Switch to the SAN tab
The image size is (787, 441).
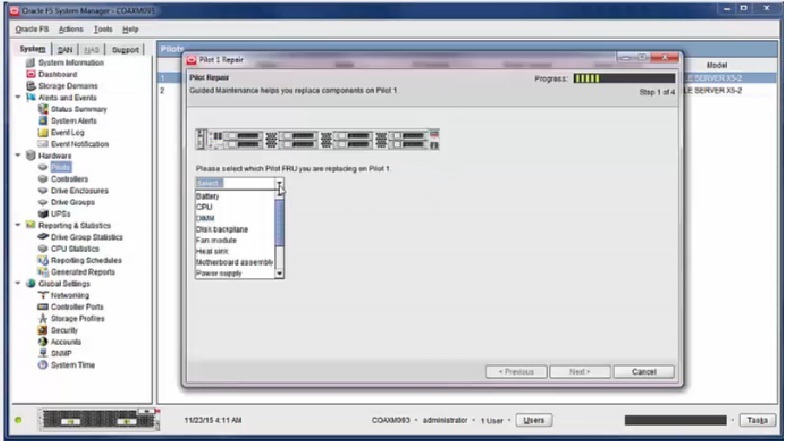65,48
